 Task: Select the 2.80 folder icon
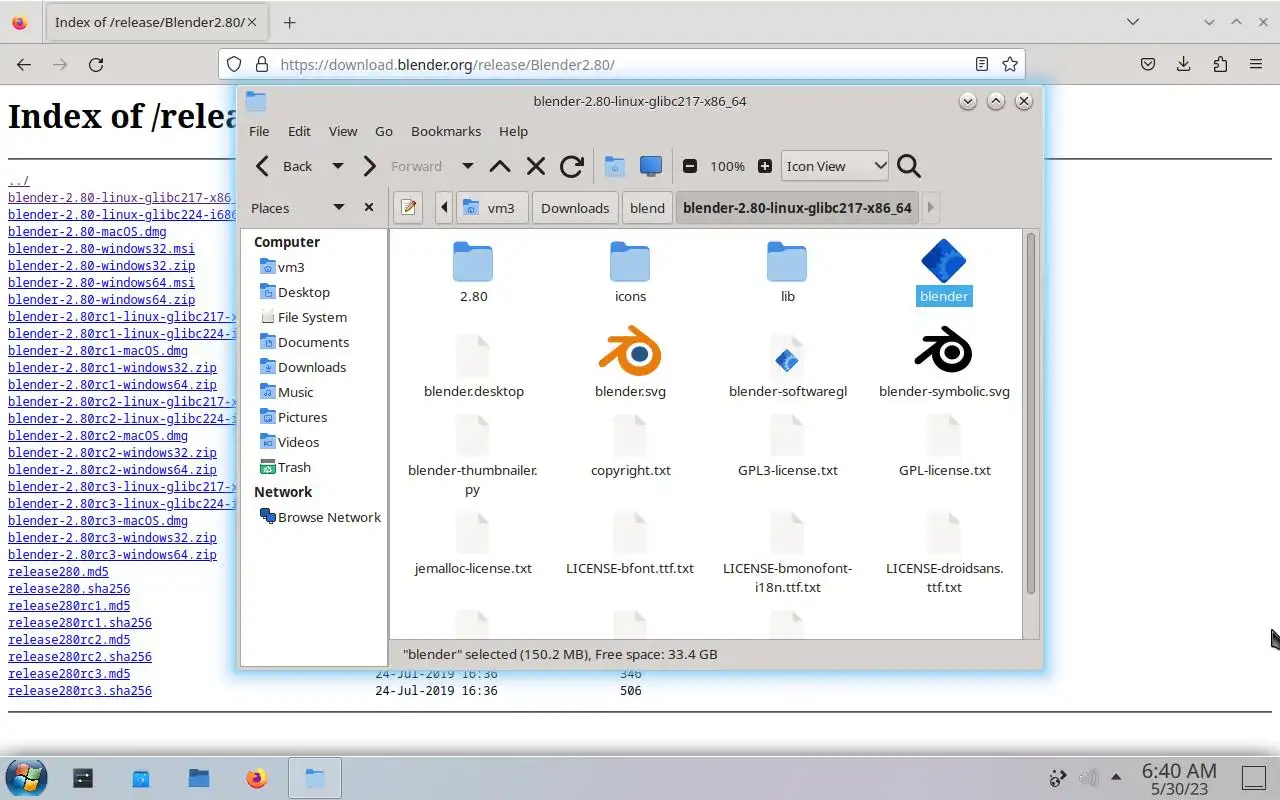point(473,262)
